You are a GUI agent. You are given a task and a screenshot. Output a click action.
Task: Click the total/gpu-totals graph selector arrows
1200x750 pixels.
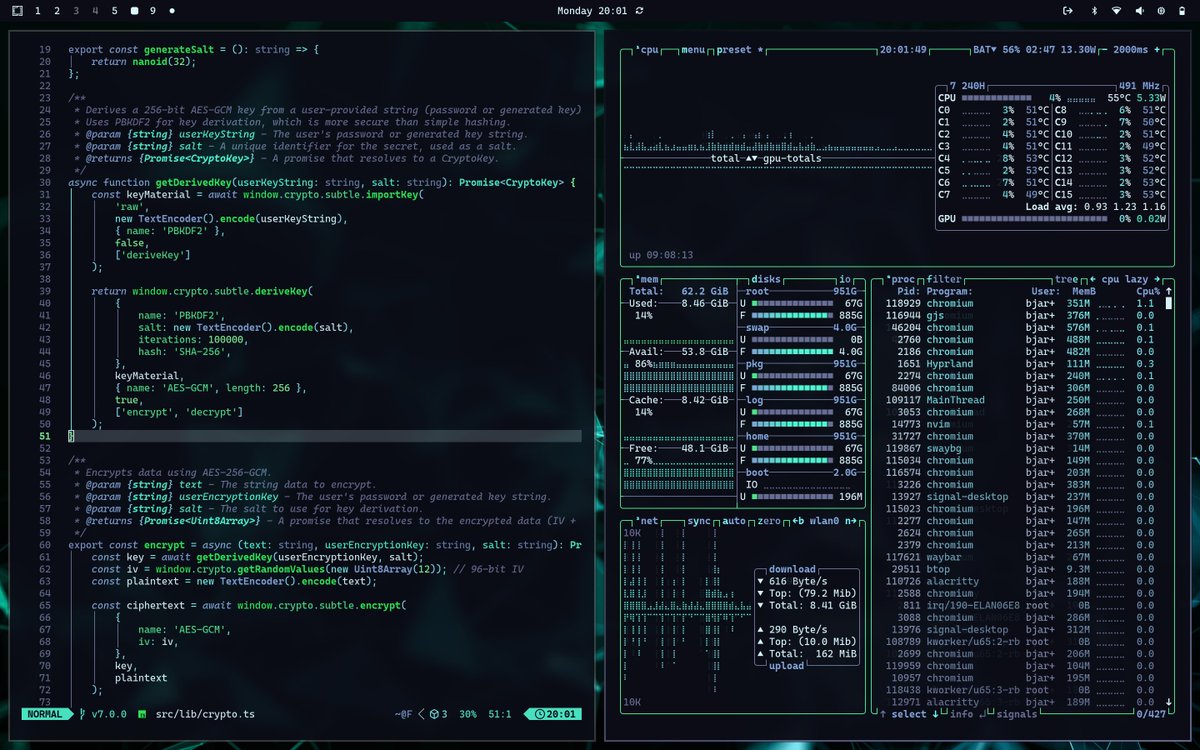(752, 158)
